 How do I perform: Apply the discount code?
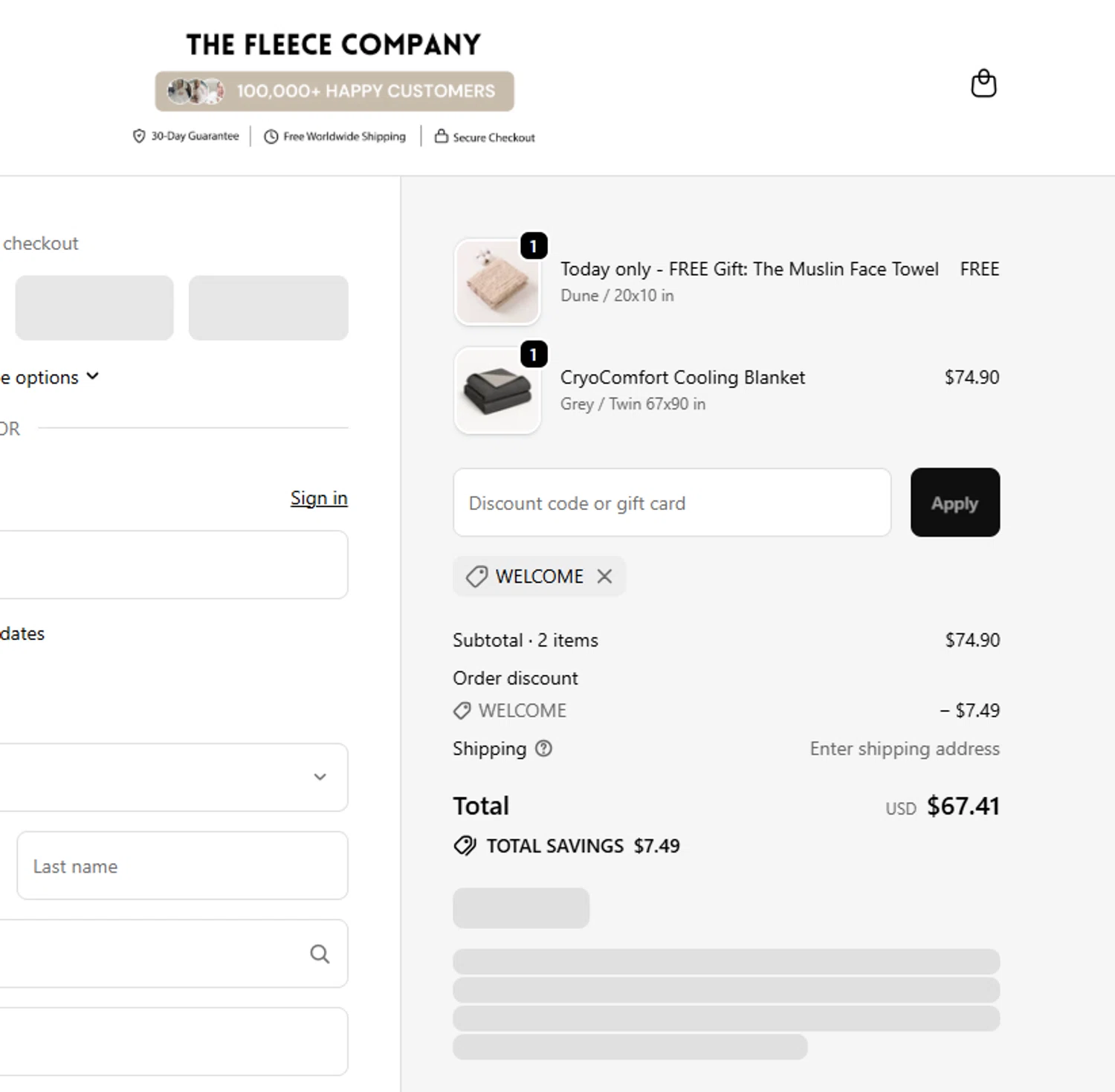pyautogui.click(x=955, y=503)
